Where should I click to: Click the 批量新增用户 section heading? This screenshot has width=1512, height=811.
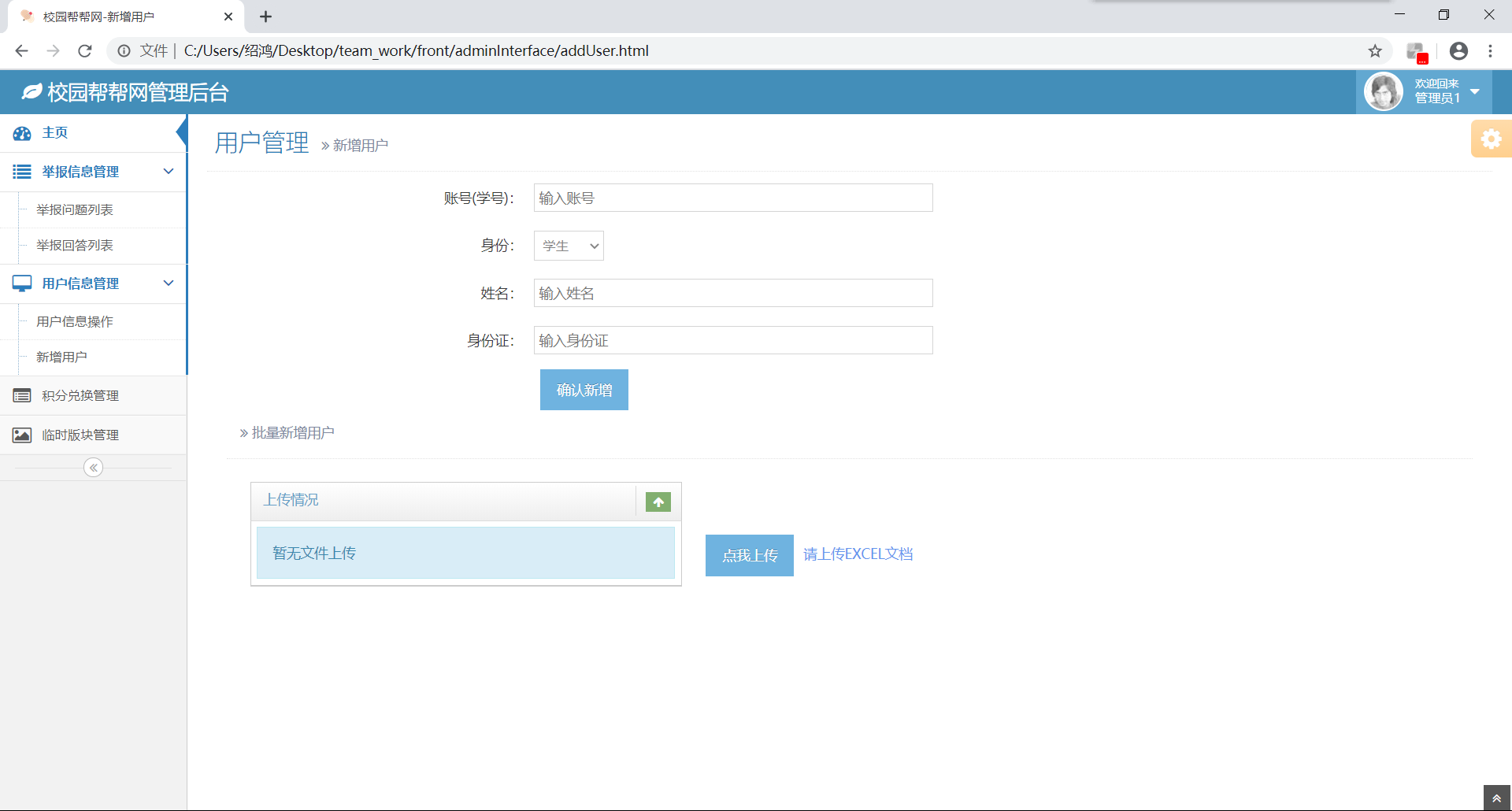tap(293, 433)
